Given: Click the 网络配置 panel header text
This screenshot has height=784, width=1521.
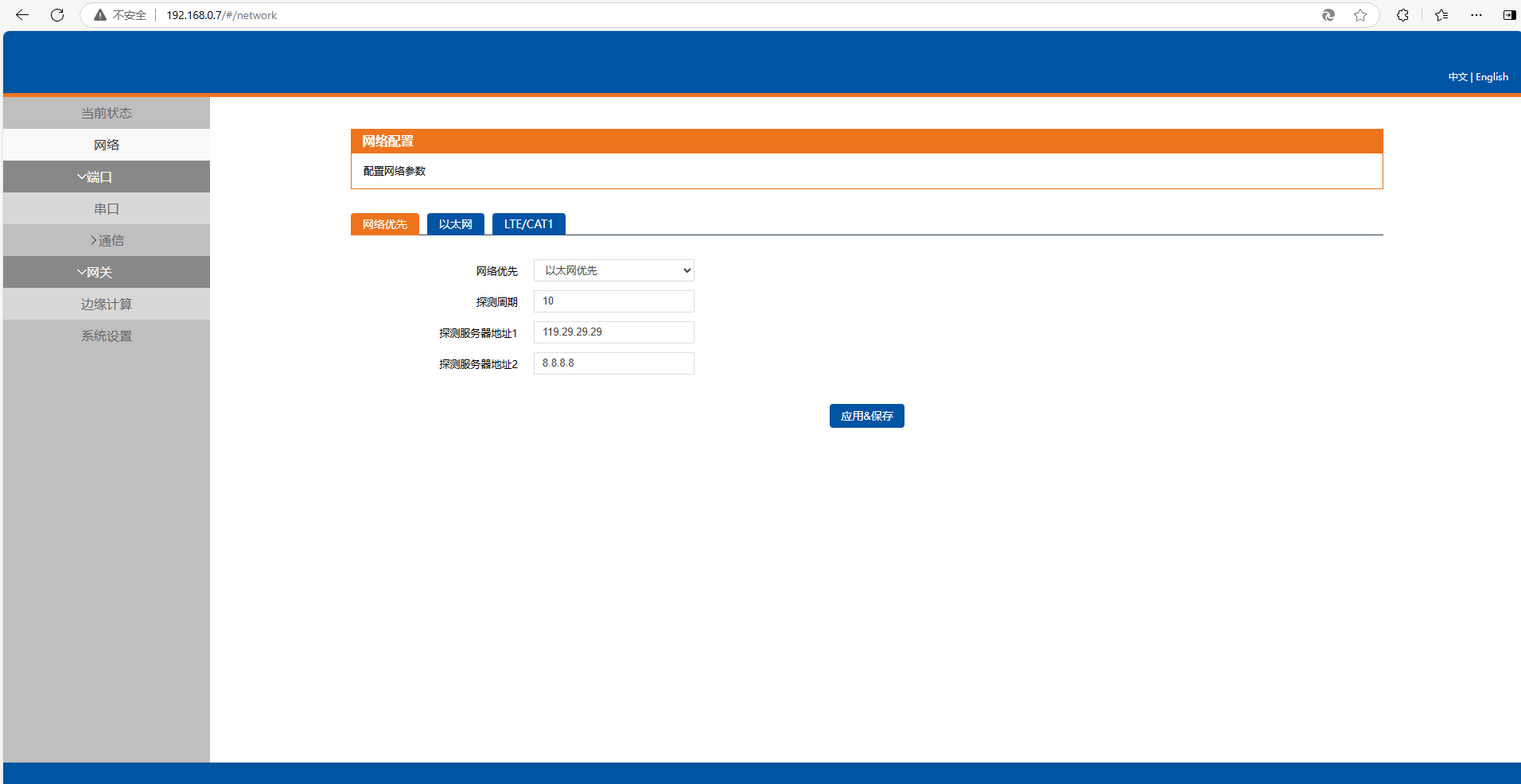Looking at the screenshot, I should (x=388, y=142).
